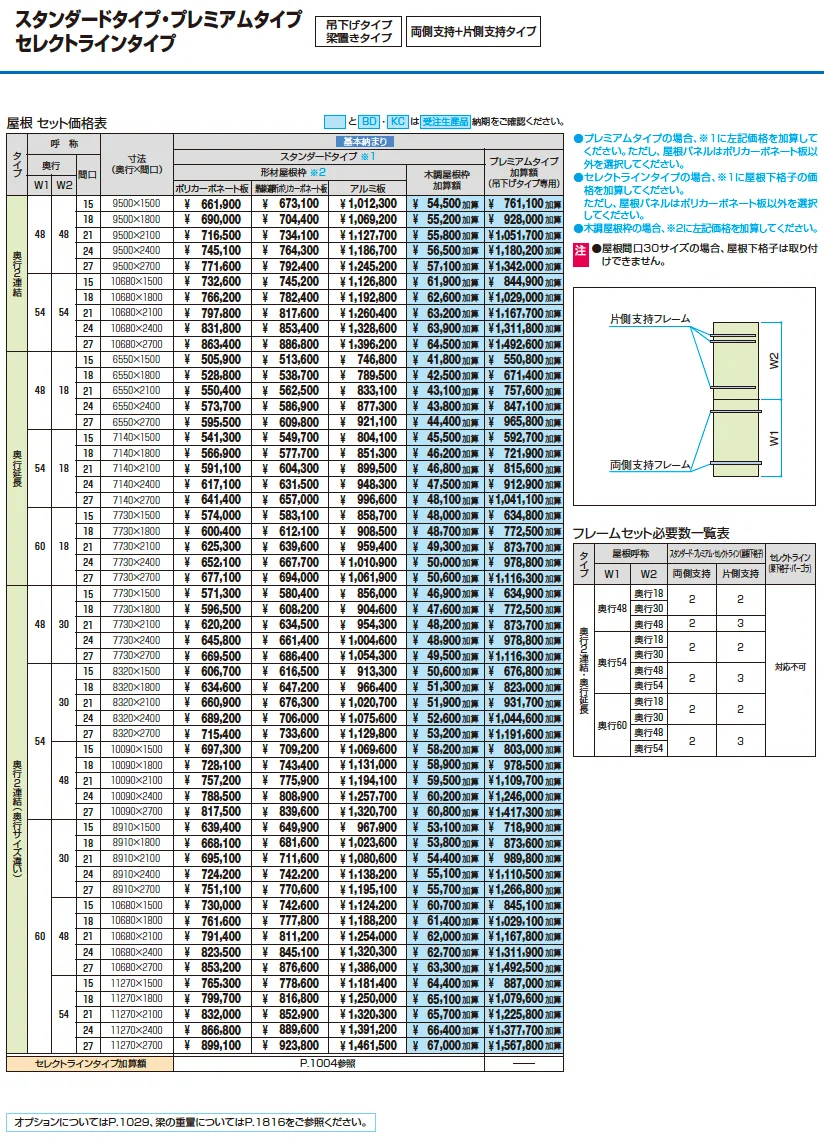Click the 吊下げタイプ 梁置きタイプ label box
Screen dimensions: 824x1144
[358, 31]
